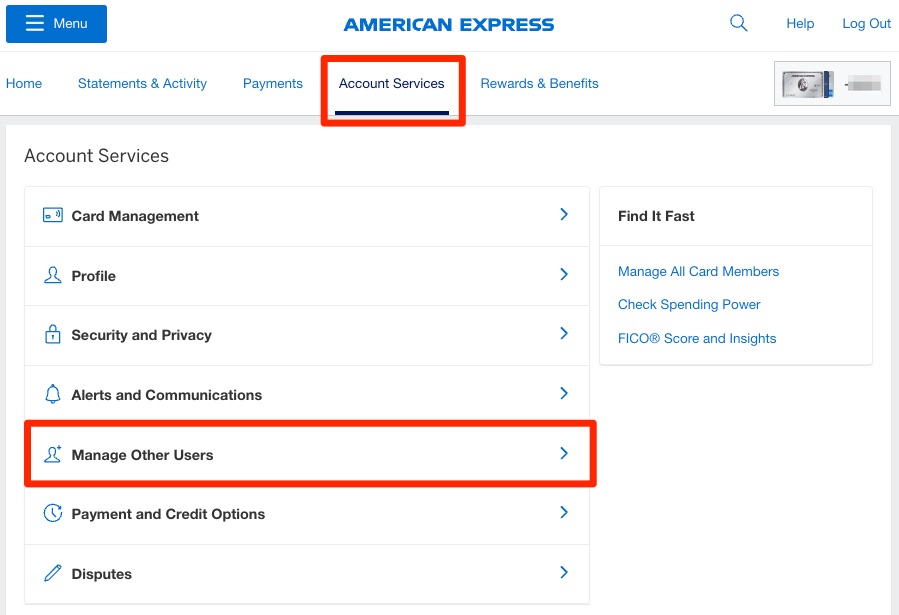The width and height of the screenshot is (899, 615).
Task: Select the Manage Other Users person-plus icon
Action: (52, 454)
